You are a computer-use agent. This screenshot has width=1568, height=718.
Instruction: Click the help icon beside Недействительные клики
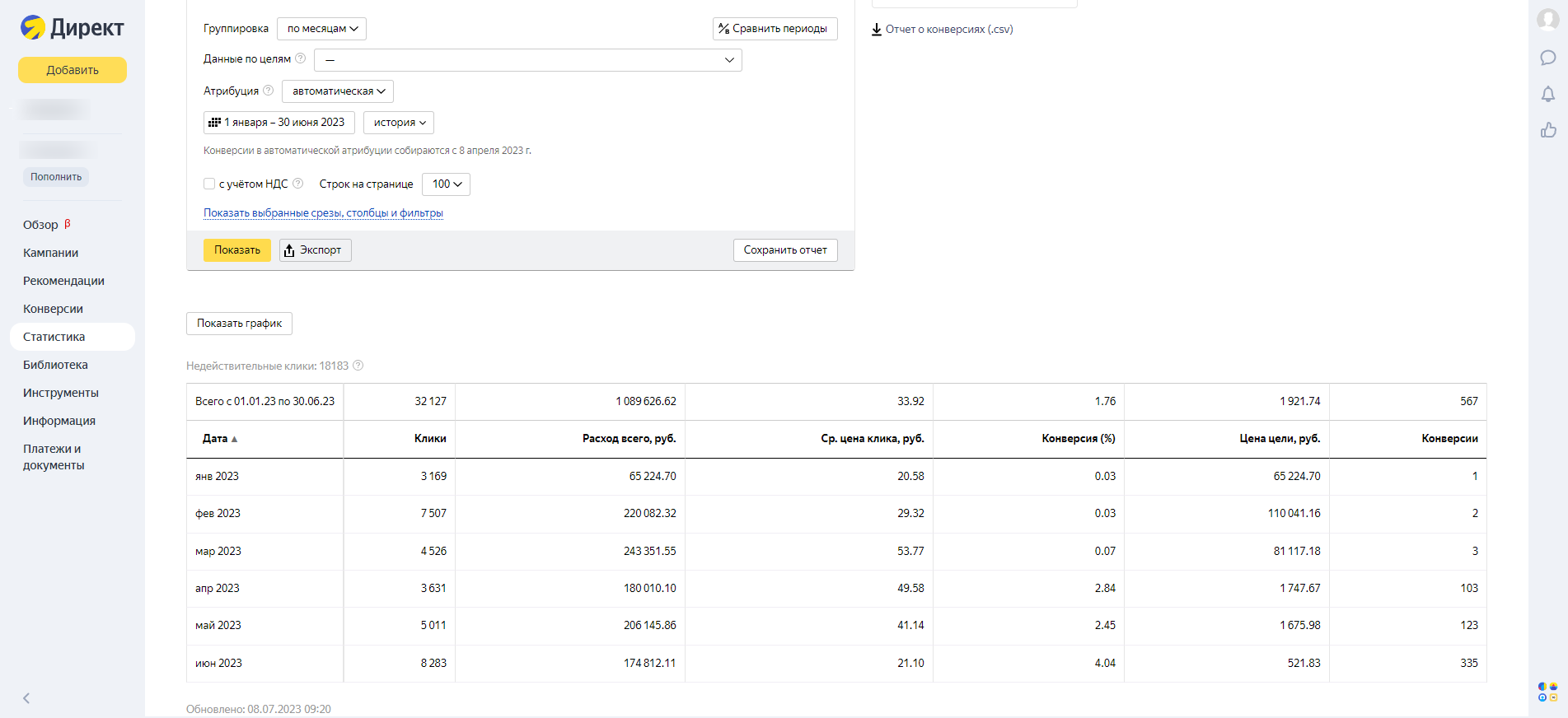(358, 366)
